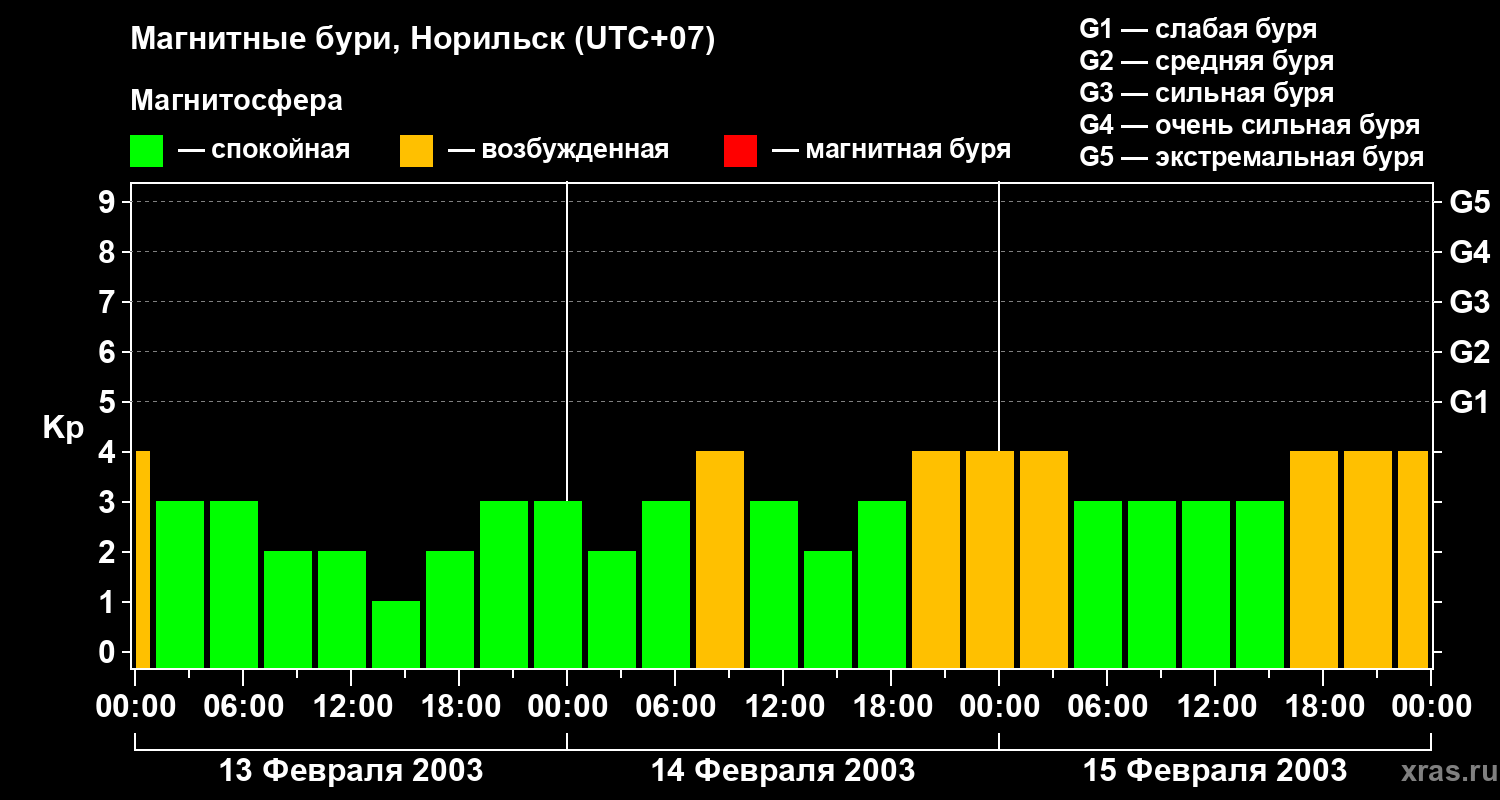Click the green 'спокойная' legend swatch
The height and width of the screenshot is (800, 1500).
coord(146,151)
